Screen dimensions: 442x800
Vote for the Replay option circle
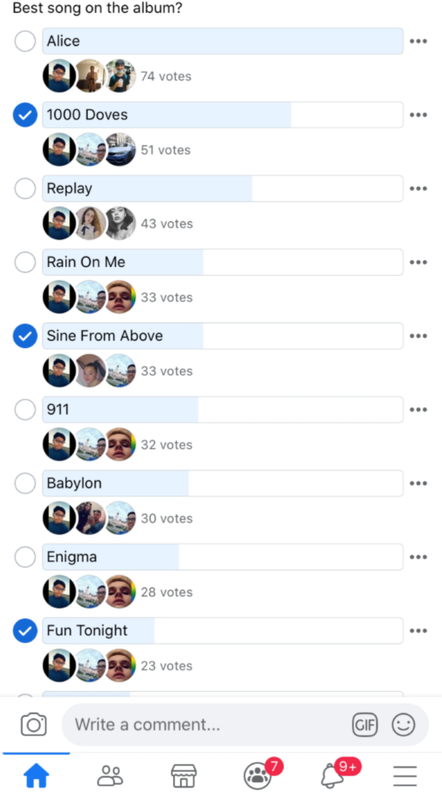pyautogui.click(x=25, y=188)
